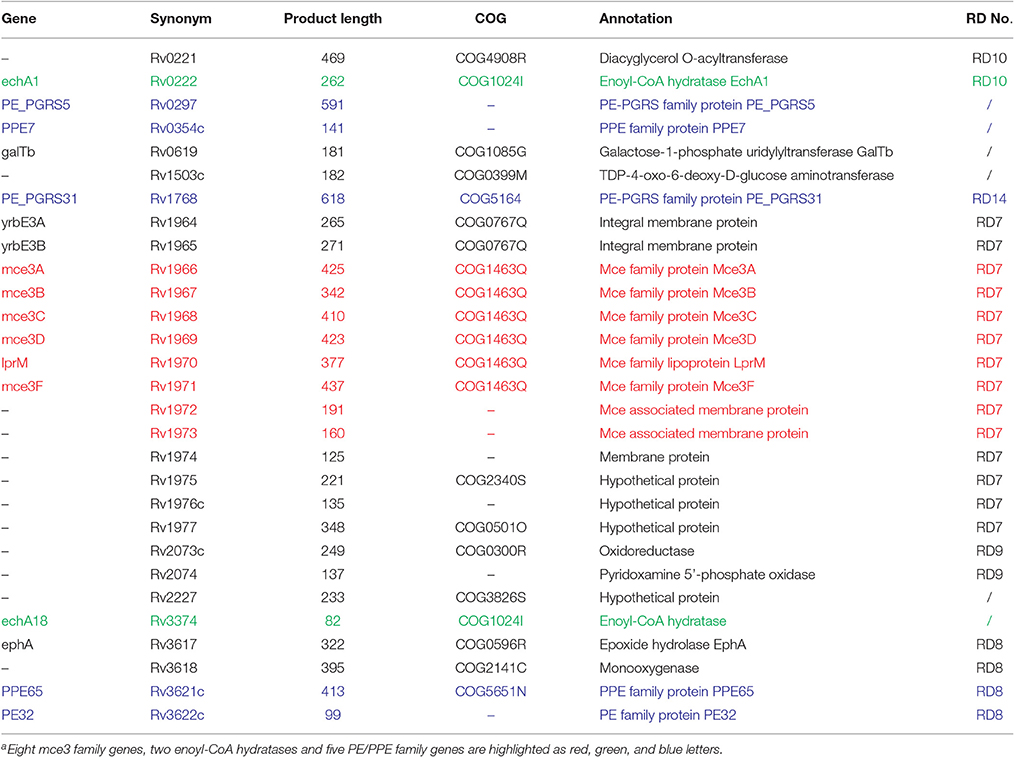Select COG1085G in the COG column
Screen dimensions: 1014x757
click(490, 152)
